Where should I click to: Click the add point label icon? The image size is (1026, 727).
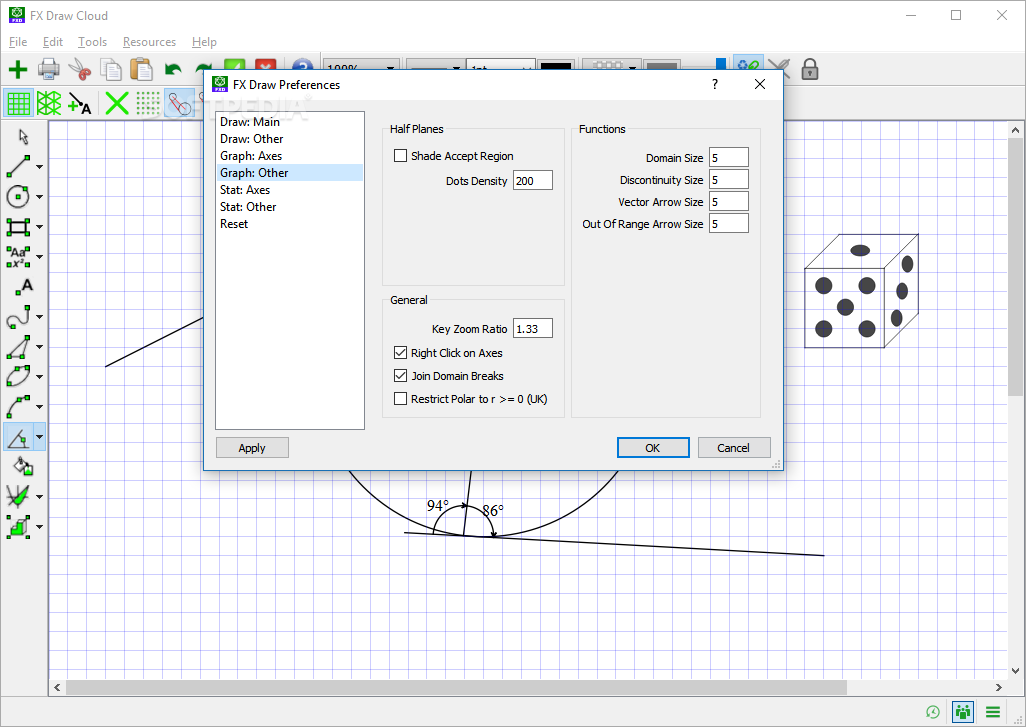80,103
